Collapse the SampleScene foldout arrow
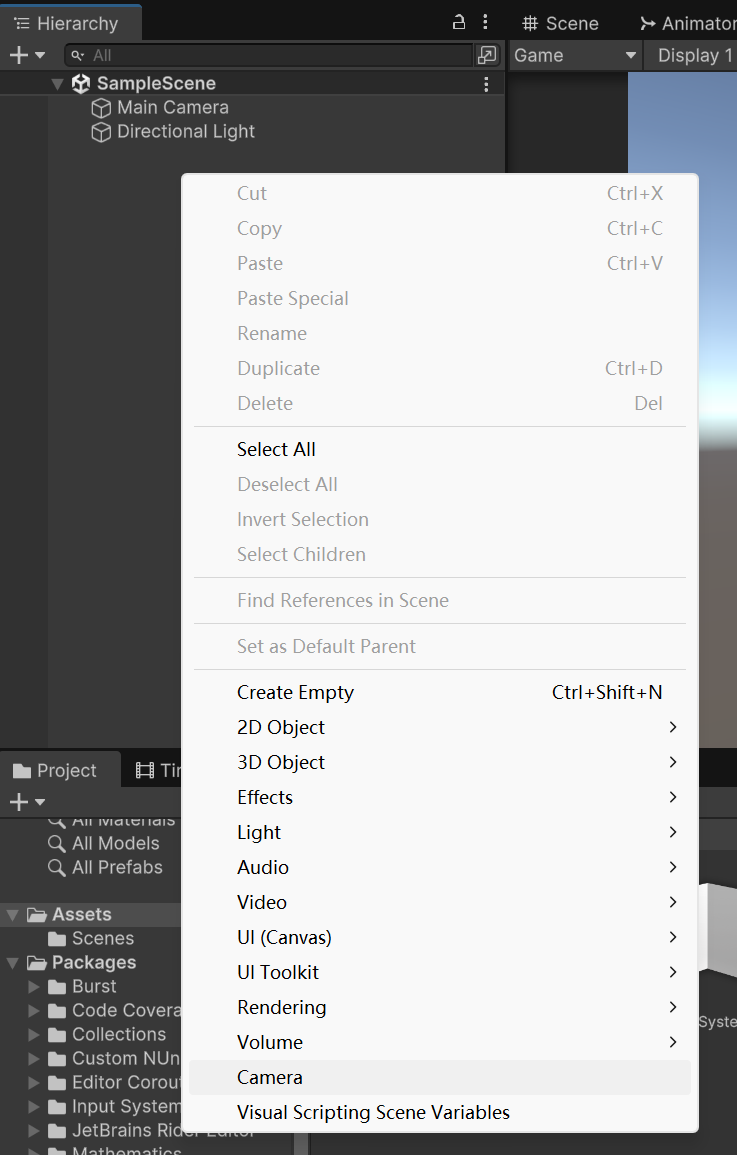737x1155 pixels. click(57, 84)
